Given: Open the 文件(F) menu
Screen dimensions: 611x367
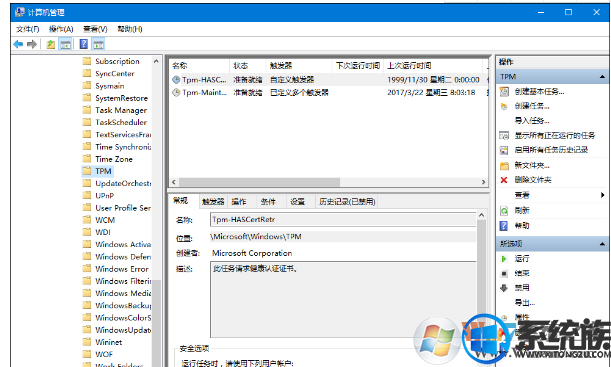Looking at the screenshot, I should (28, 29).
